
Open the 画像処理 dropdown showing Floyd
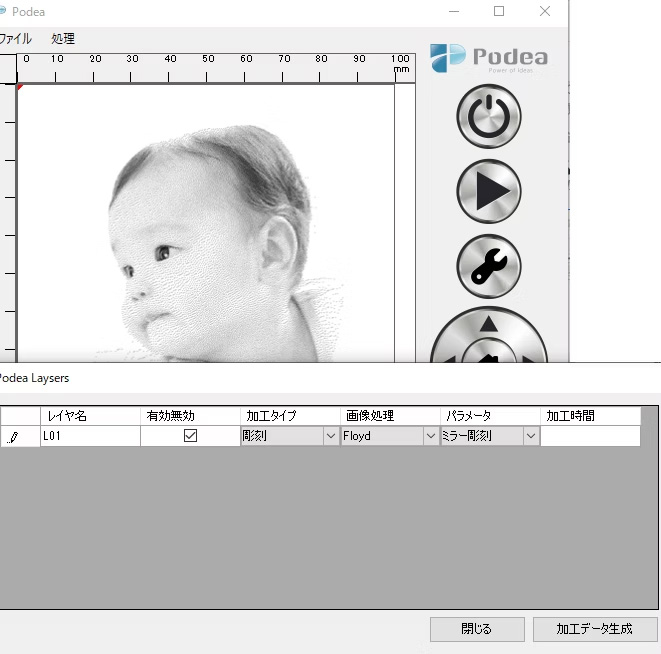[x=430, y=437]
